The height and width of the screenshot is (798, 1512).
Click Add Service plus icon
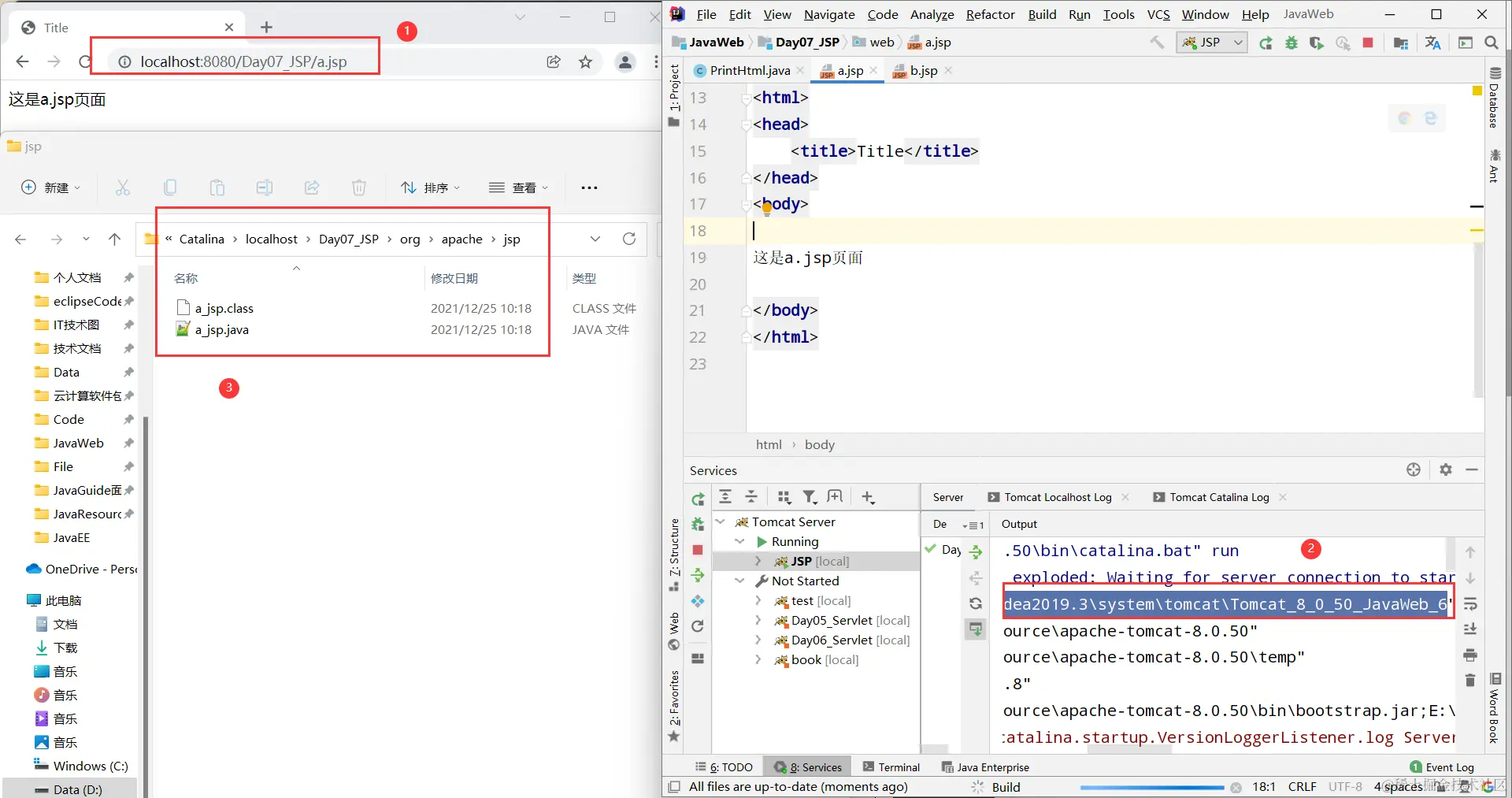pyautogui.click(x=868, y=496)
